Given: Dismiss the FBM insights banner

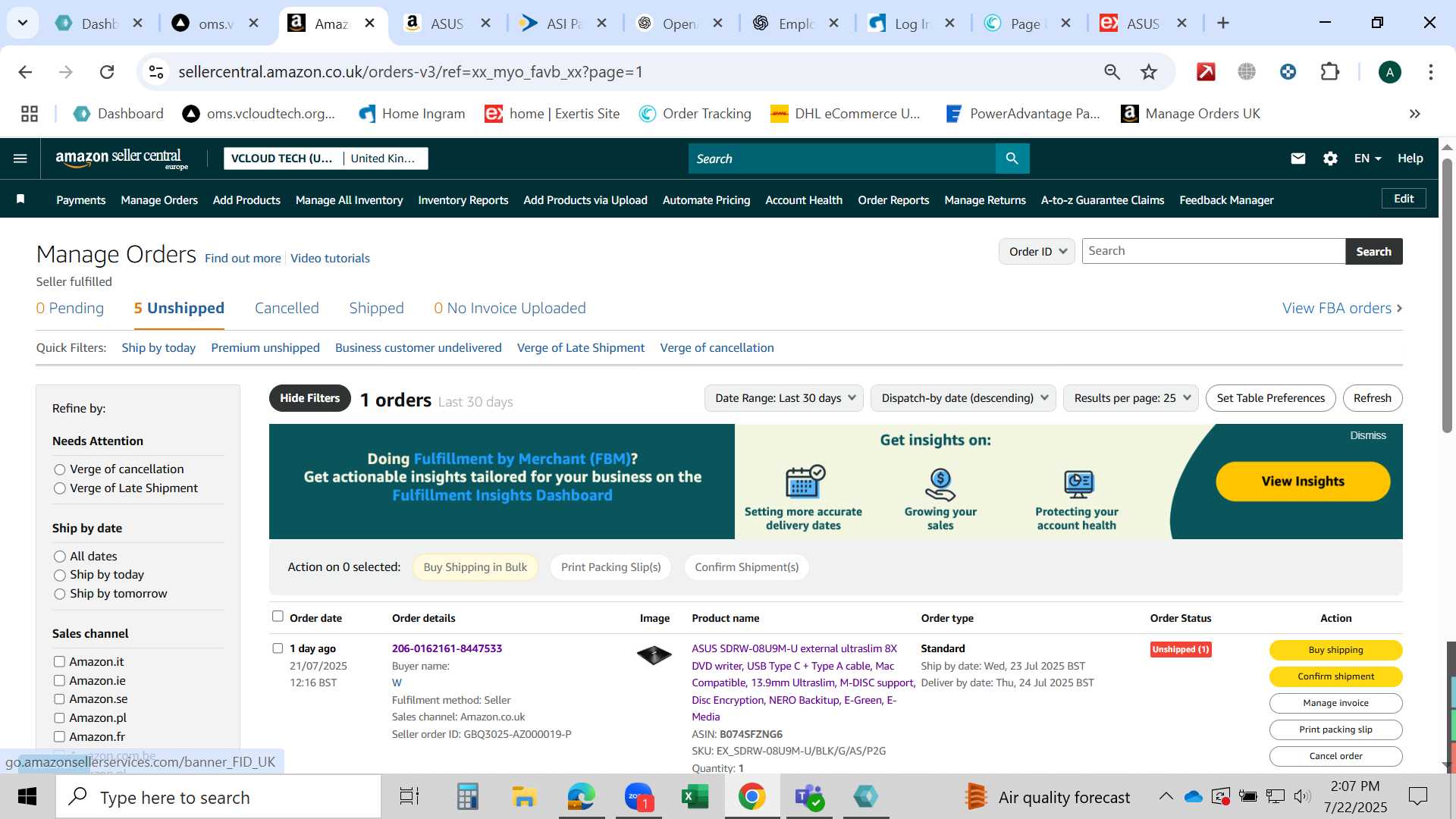Looking at the screenshot, I should [1367, 435].
